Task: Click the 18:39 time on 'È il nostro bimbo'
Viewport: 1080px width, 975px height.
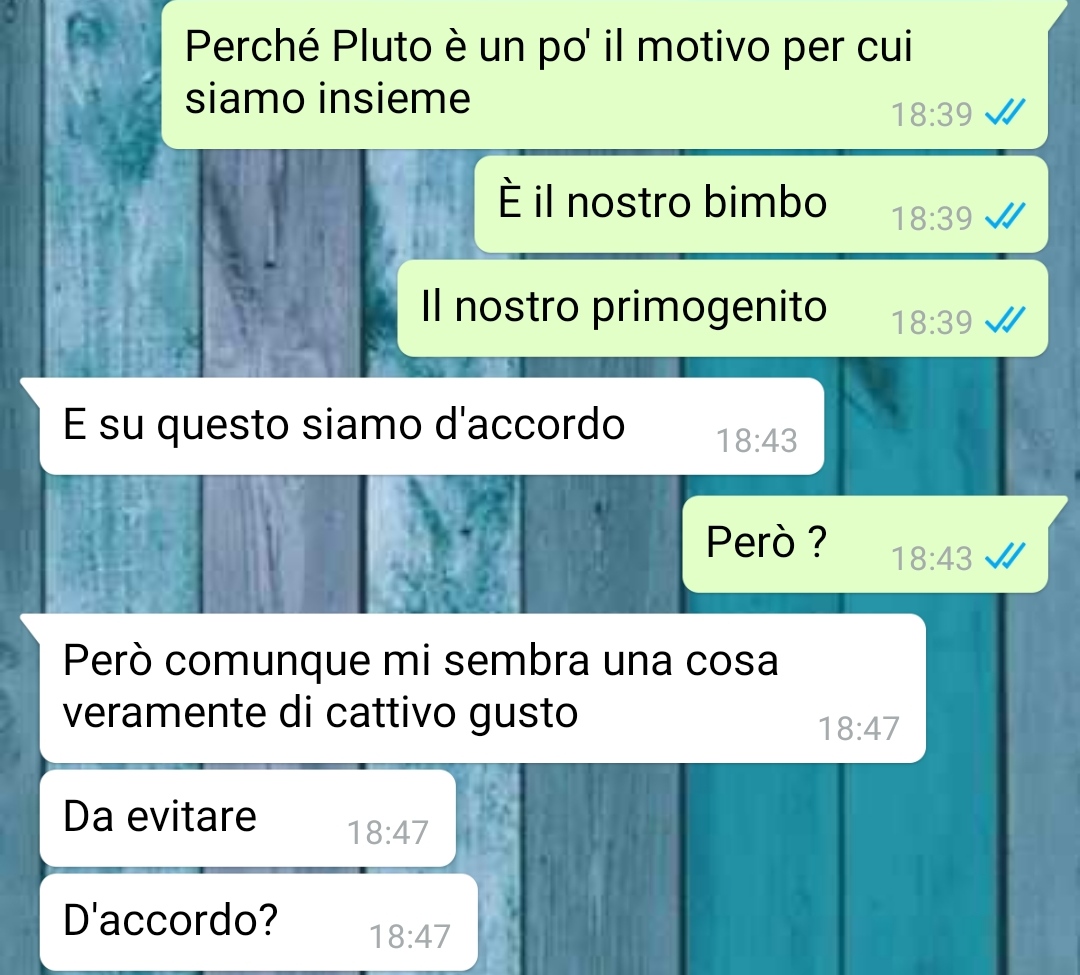Action: tap(931, 219)
